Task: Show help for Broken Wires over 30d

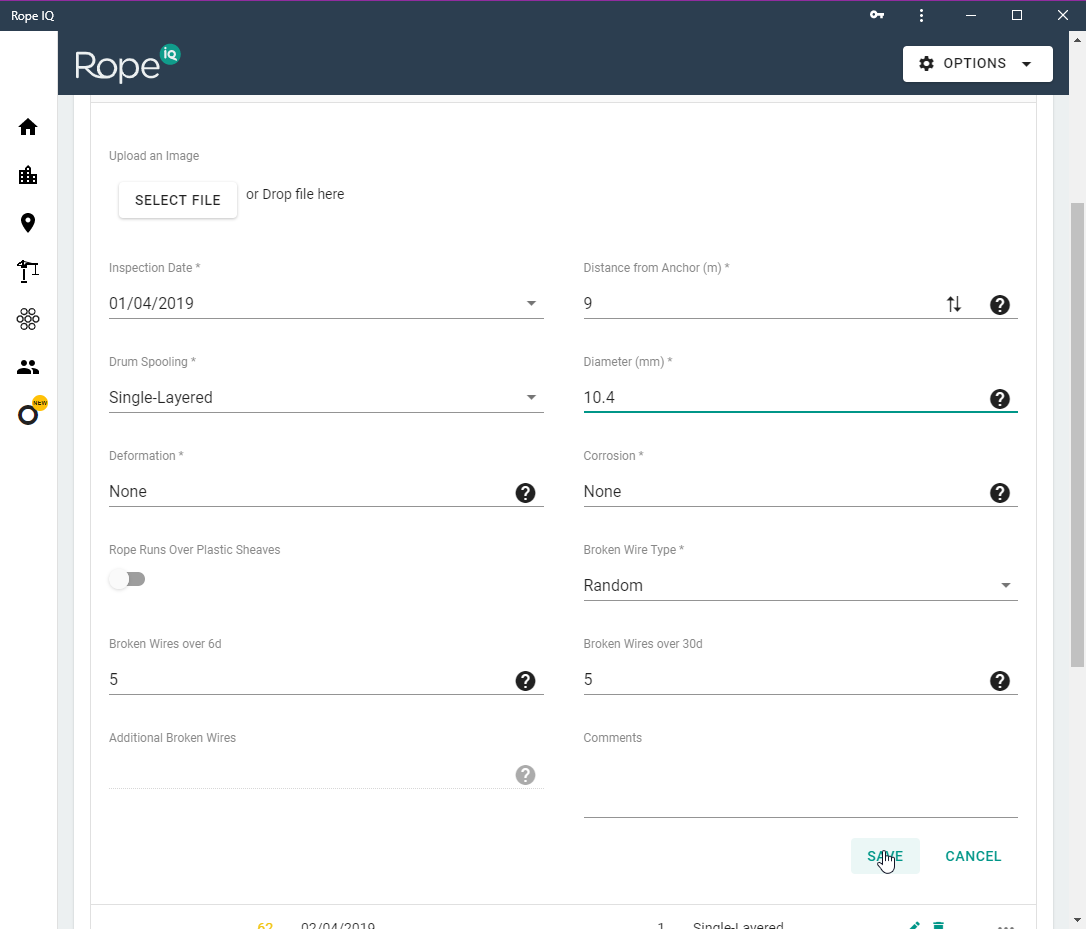Action: [x=999, y=681]
